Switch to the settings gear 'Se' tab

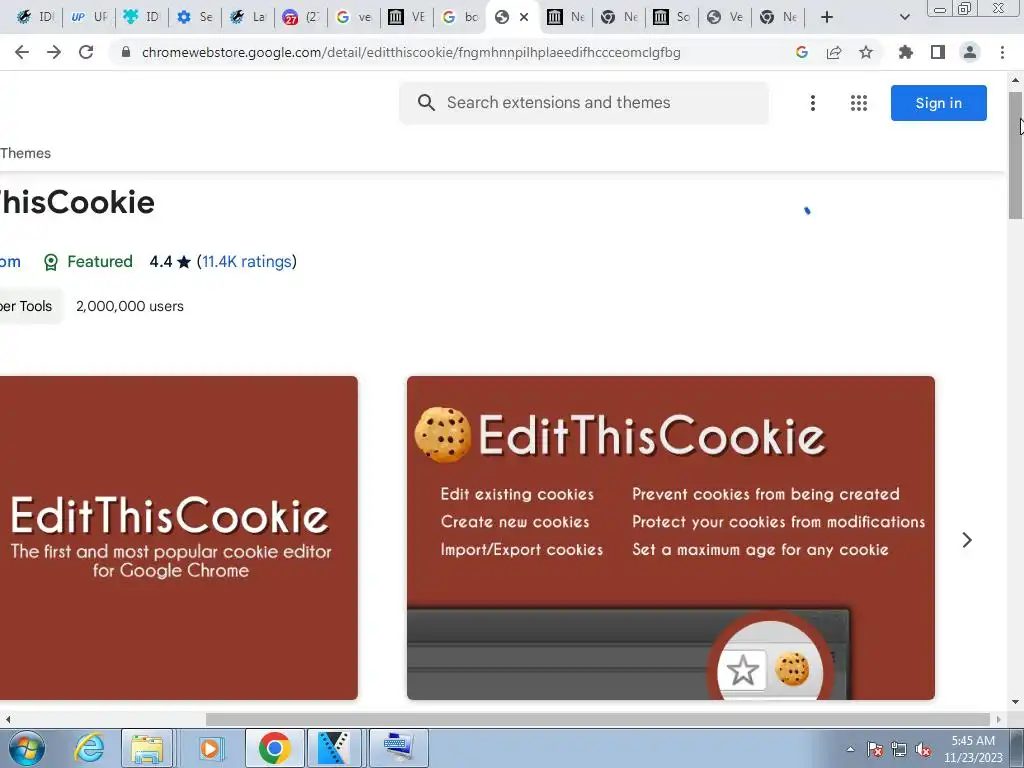click(195, 17)
